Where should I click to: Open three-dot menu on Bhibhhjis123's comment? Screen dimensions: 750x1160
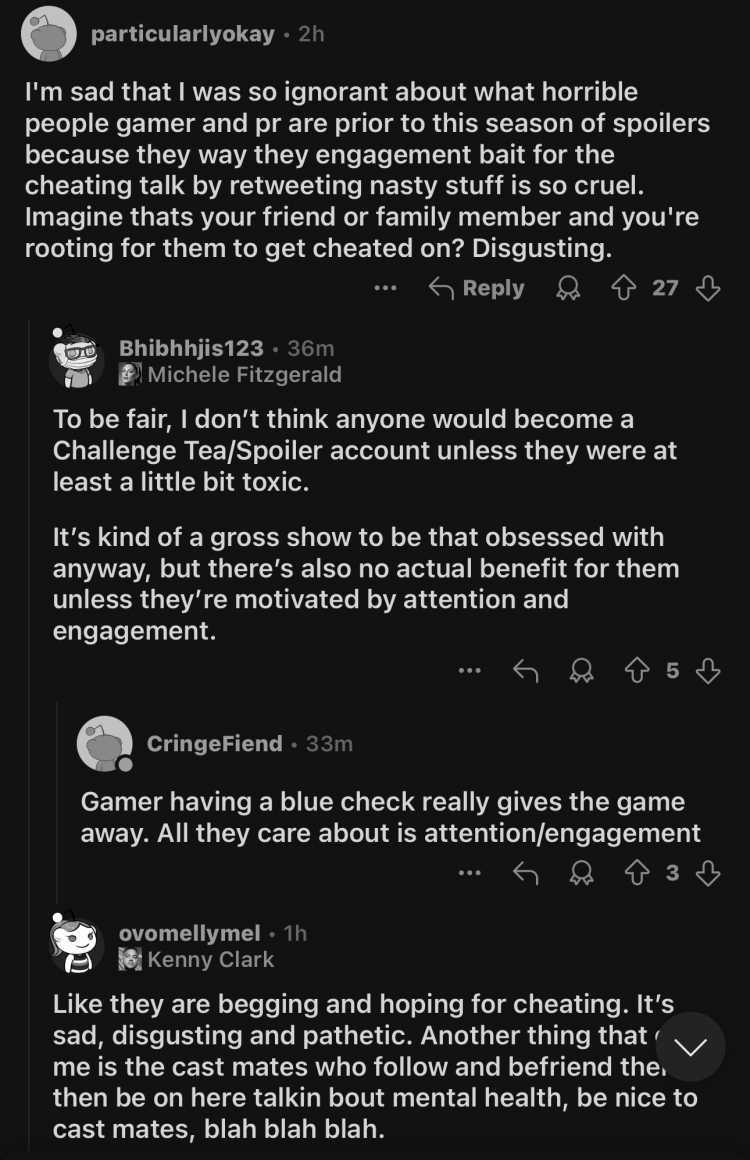470,671
